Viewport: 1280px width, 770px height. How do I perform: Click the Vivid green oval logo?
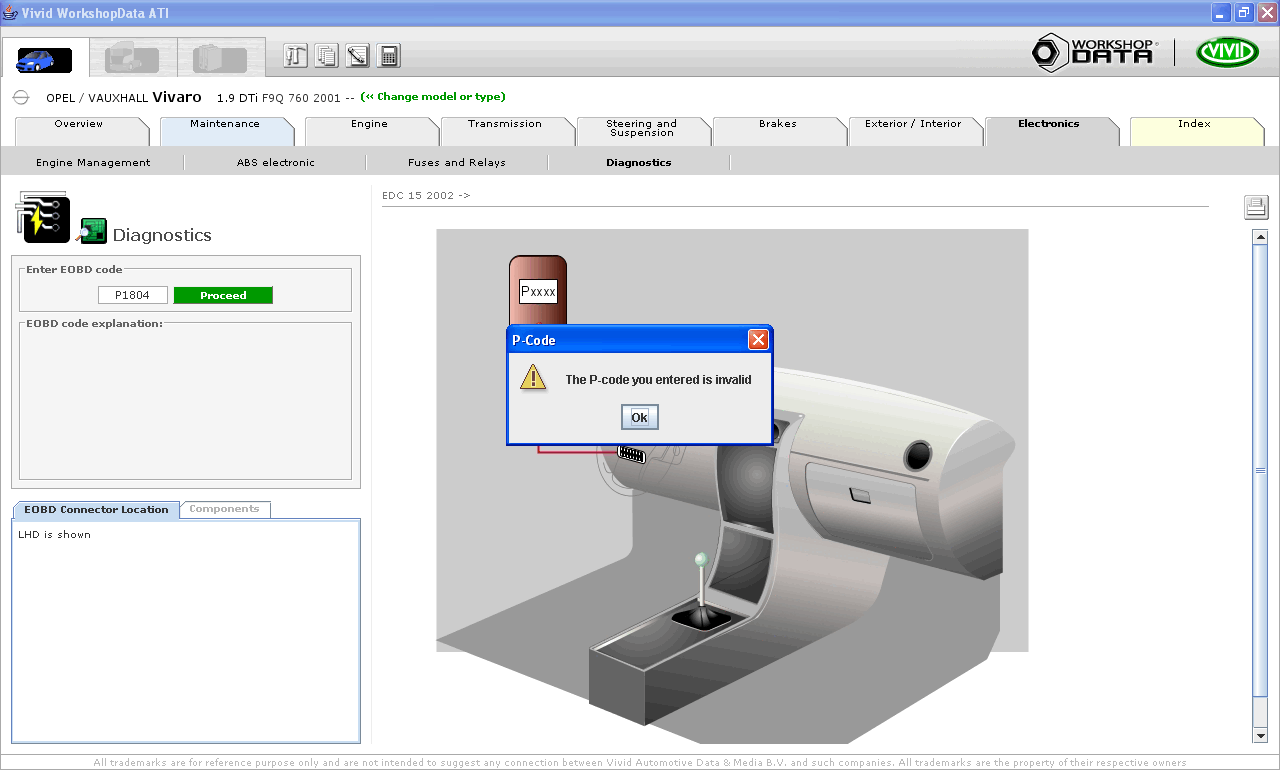click(1227, 52)
